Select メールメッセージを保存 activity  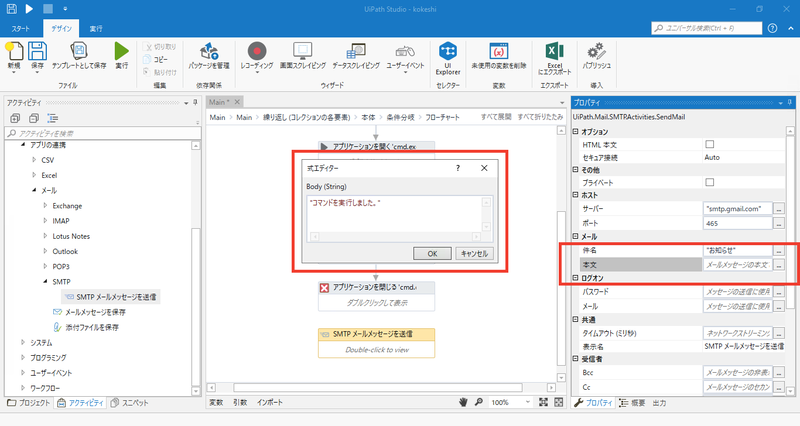(x=89, y=312)
